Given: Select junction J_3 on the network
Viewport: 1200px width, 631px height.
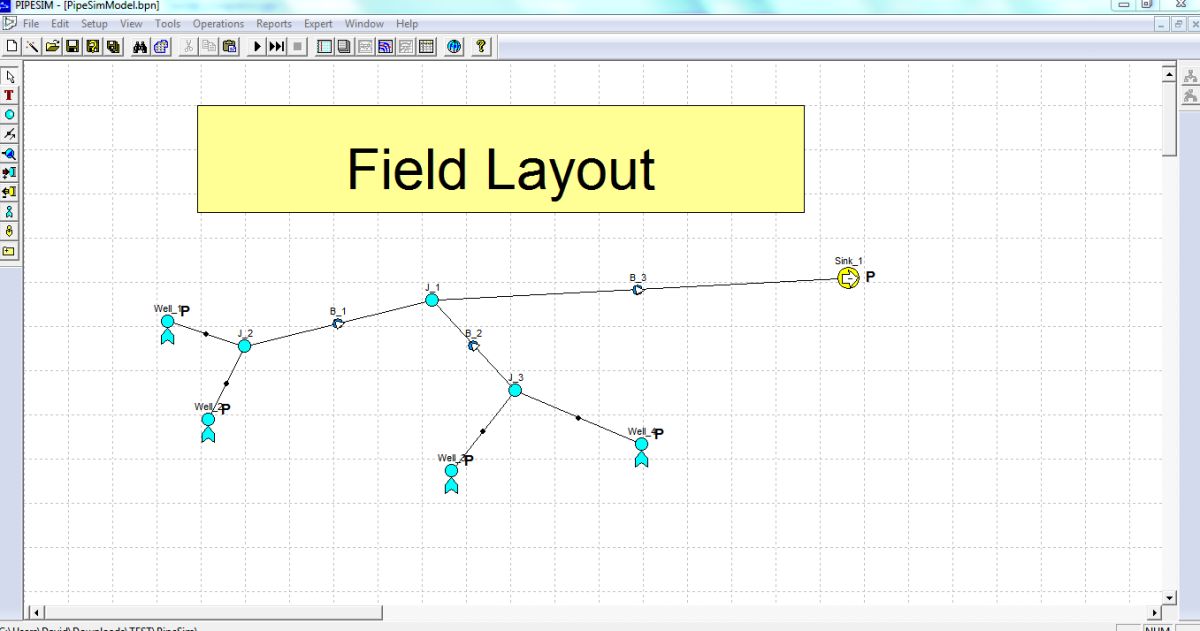Looking at the screenshot, I should [x=515, y=390].
